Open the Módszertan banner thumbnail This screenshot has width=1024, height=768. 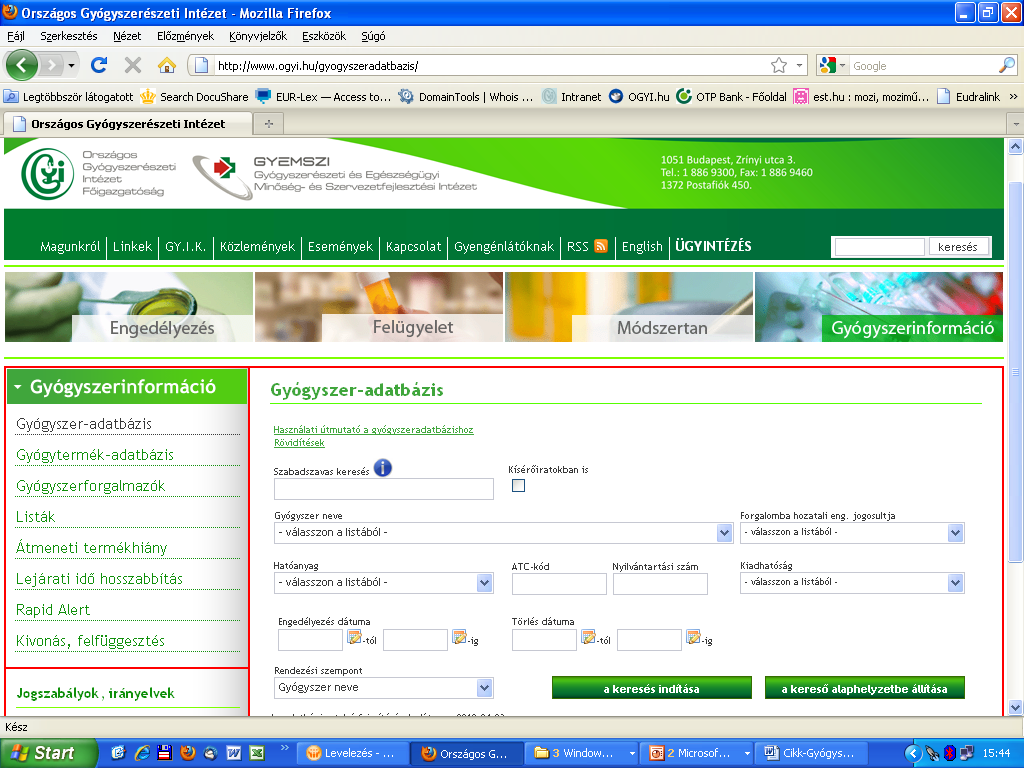click(x=629, y=307)
